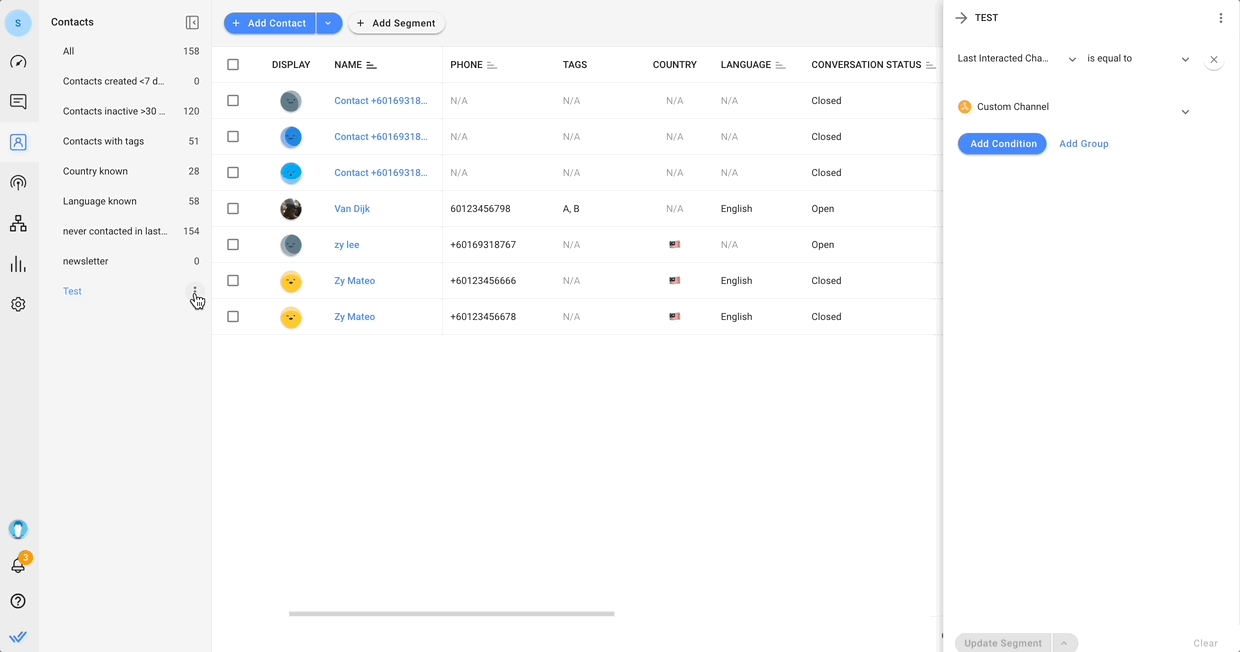Expand the Custom Channel value dropdown
The height and width of the screenshot is (652, 1240).
(1185, 111)
